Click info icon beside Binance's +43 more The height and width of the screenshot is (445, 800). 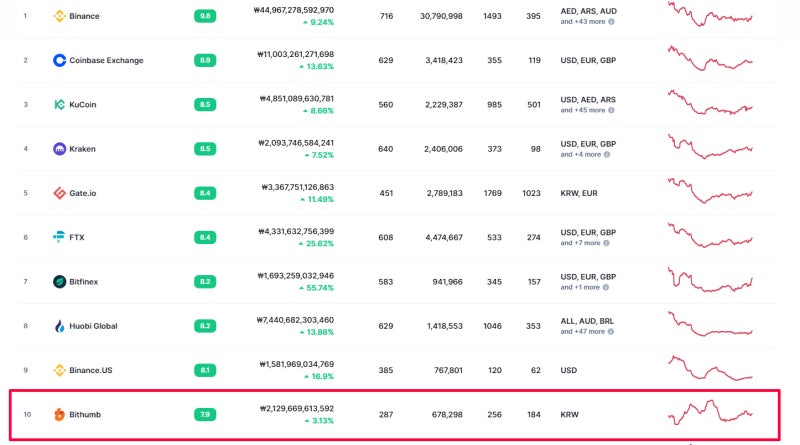611,22
